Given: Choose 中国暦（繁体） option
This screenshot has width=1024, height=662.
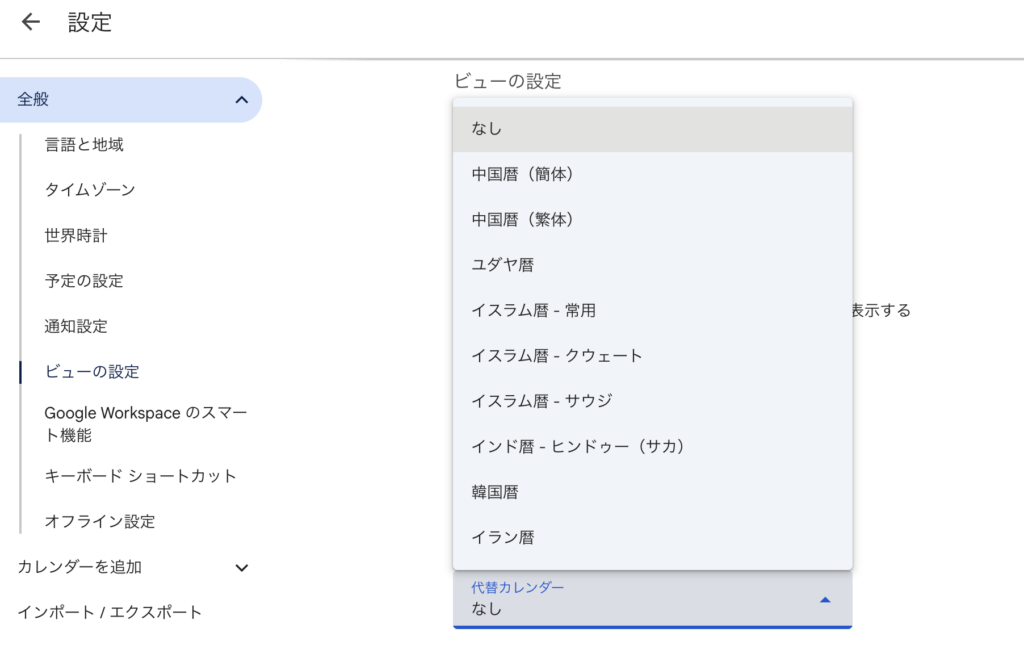Looking at the screenshot, I should (x=652, y=219).
